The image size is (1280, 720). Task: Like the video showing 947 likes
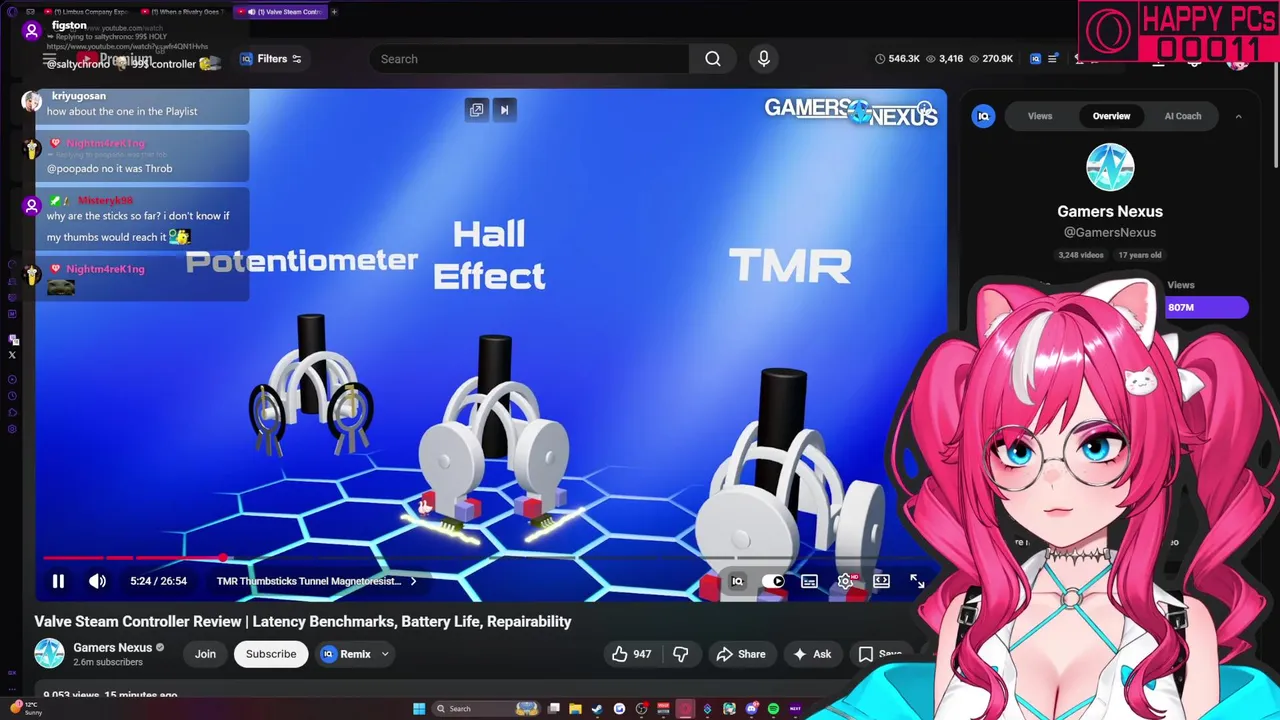click(x=631, y=654)
